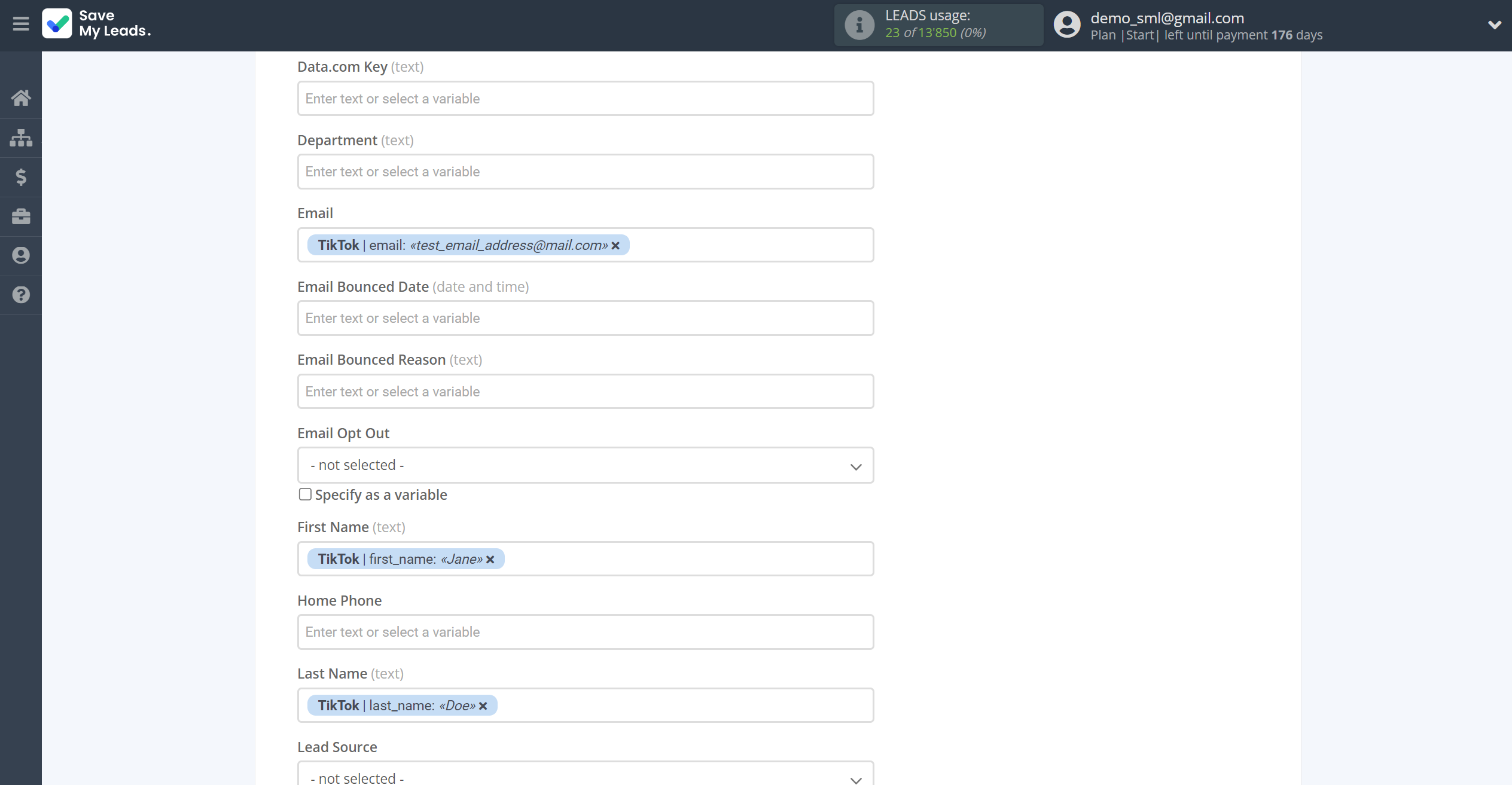Click the Department text input field
The height and width of the screenshot is (785, 1512).
585,171
